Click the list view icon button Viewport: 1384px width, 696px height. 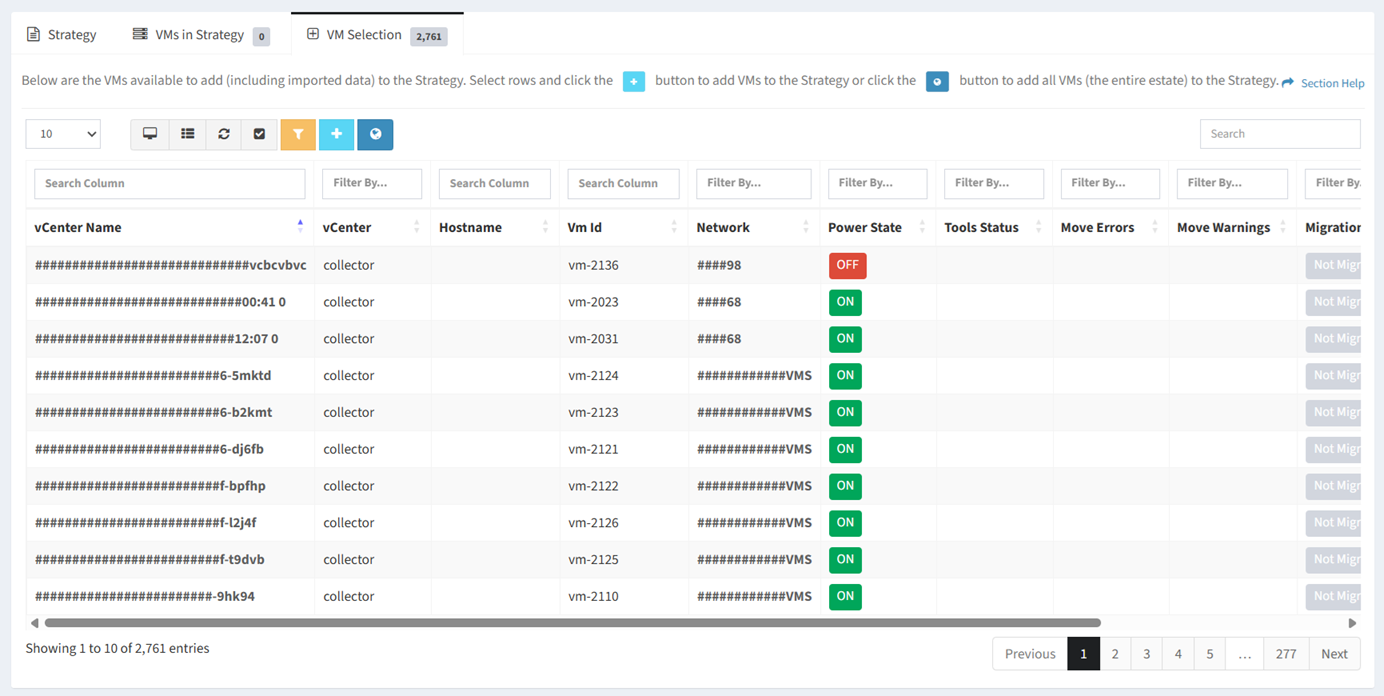click(188, 134)
